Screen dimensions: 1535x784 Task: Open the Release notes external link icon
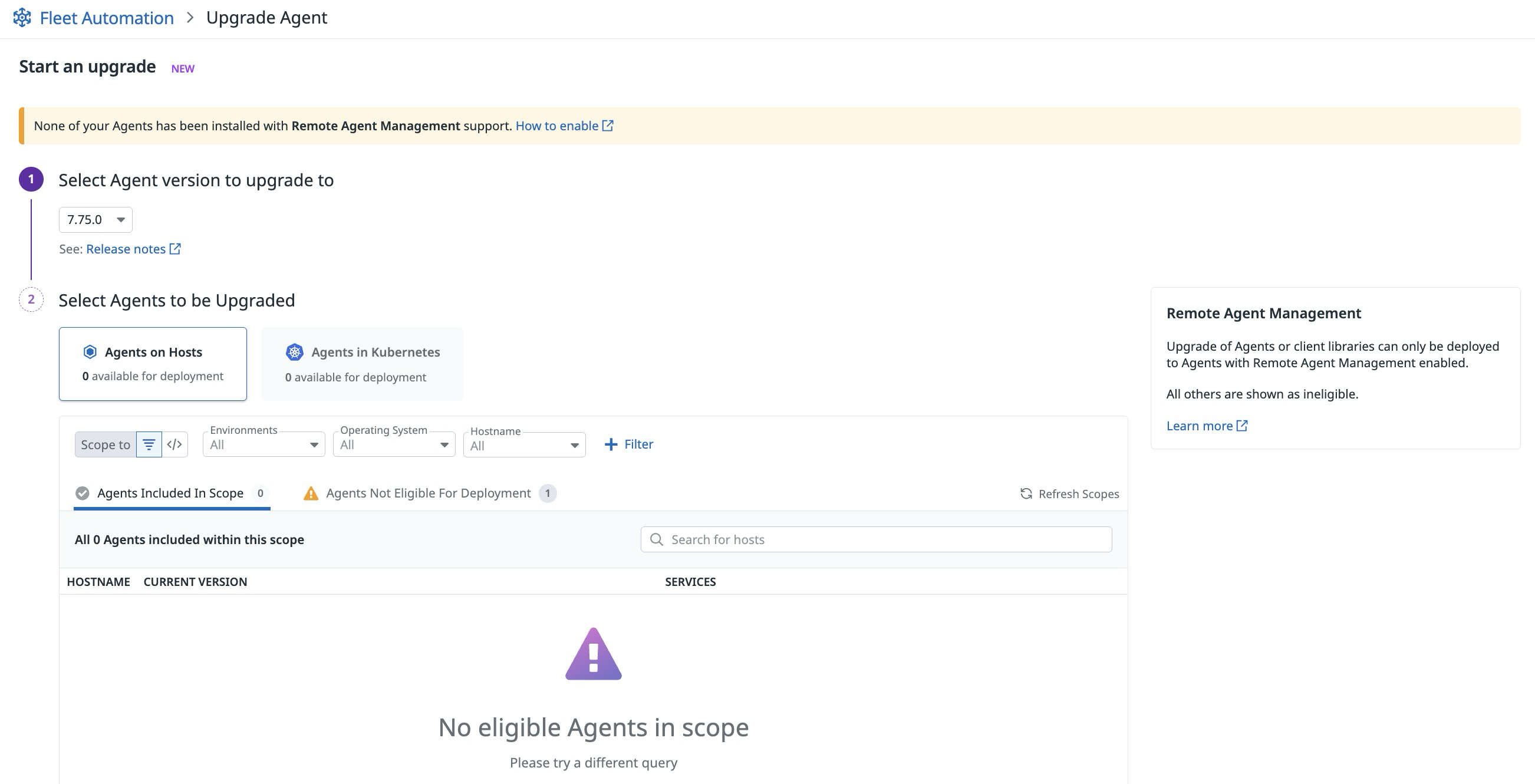(174, 248)
